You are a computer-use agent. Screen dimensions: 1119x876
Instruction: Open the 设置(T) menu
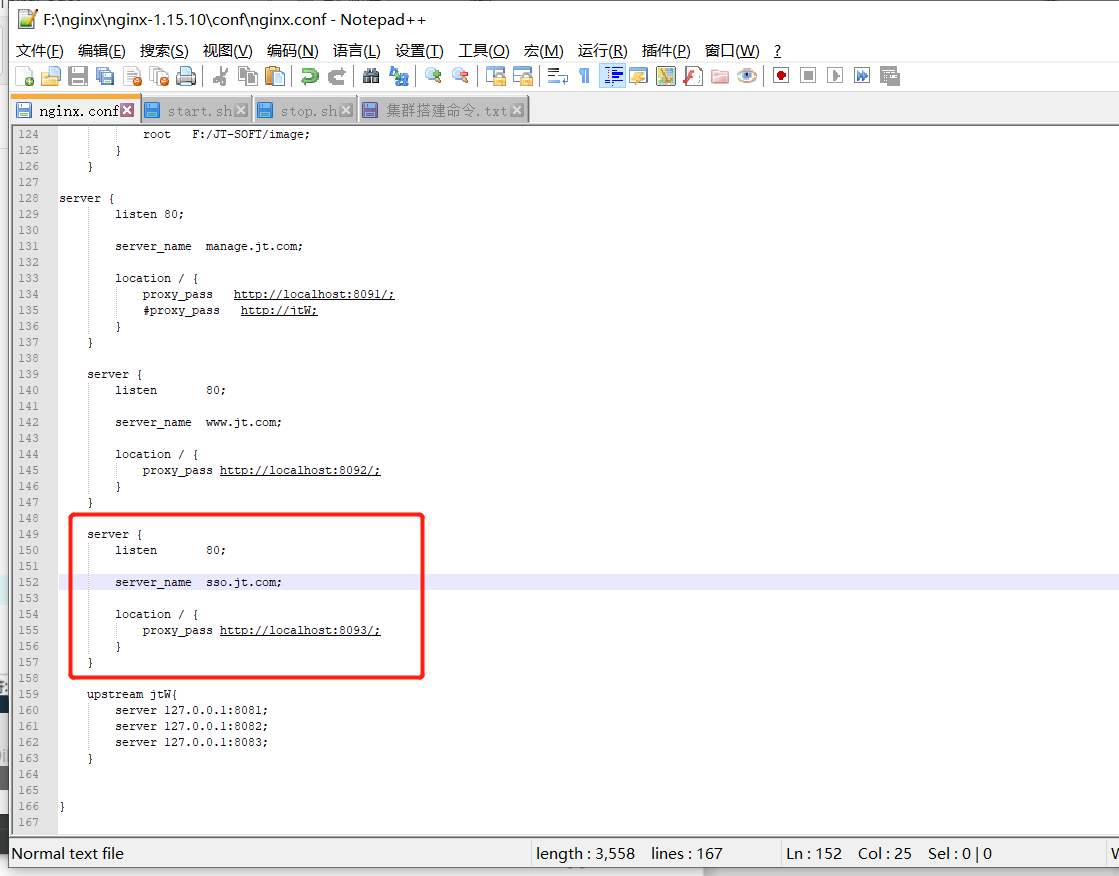pos(419,51)
